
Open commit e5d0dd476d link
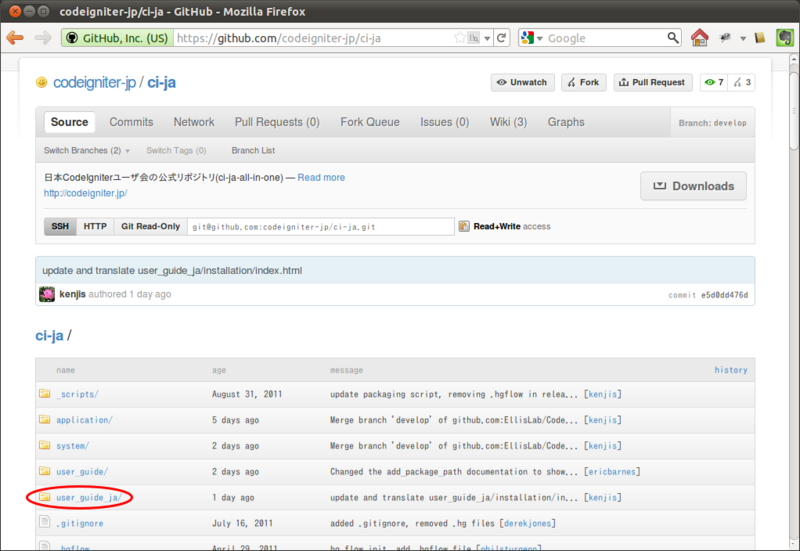click(724, 295)
